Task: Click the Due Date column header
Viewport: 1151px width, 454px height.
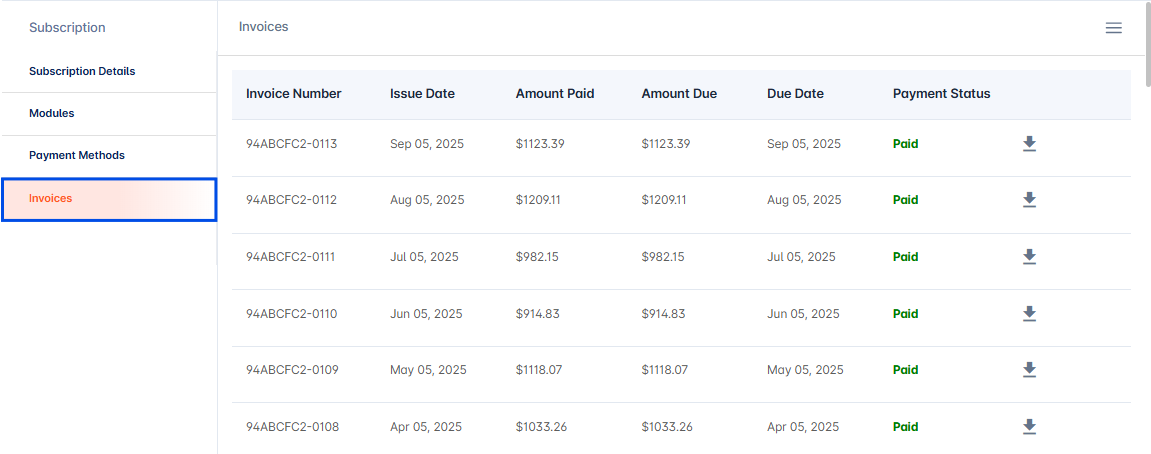Action: pos(795,94)
